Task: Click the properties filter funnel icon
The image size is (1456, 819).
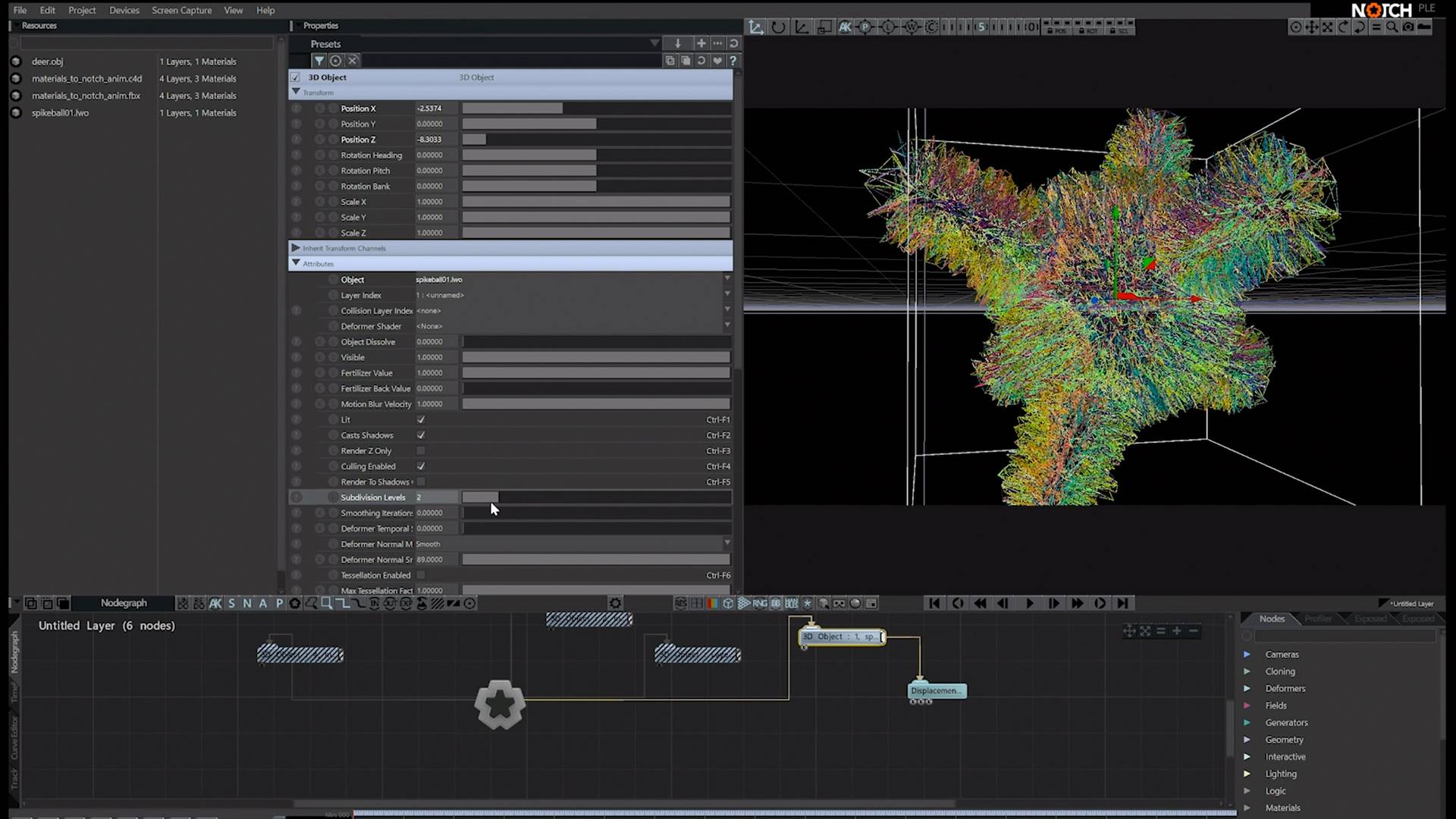Action: (318, 61)
